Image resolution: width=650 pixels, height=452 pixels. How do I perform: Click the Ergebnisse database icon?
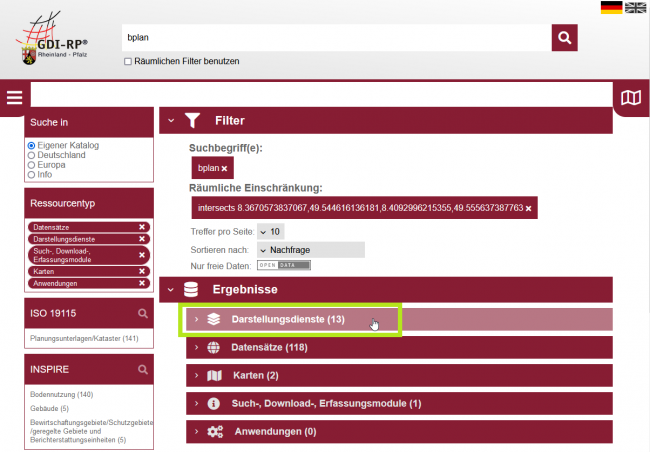coord(191,289)
